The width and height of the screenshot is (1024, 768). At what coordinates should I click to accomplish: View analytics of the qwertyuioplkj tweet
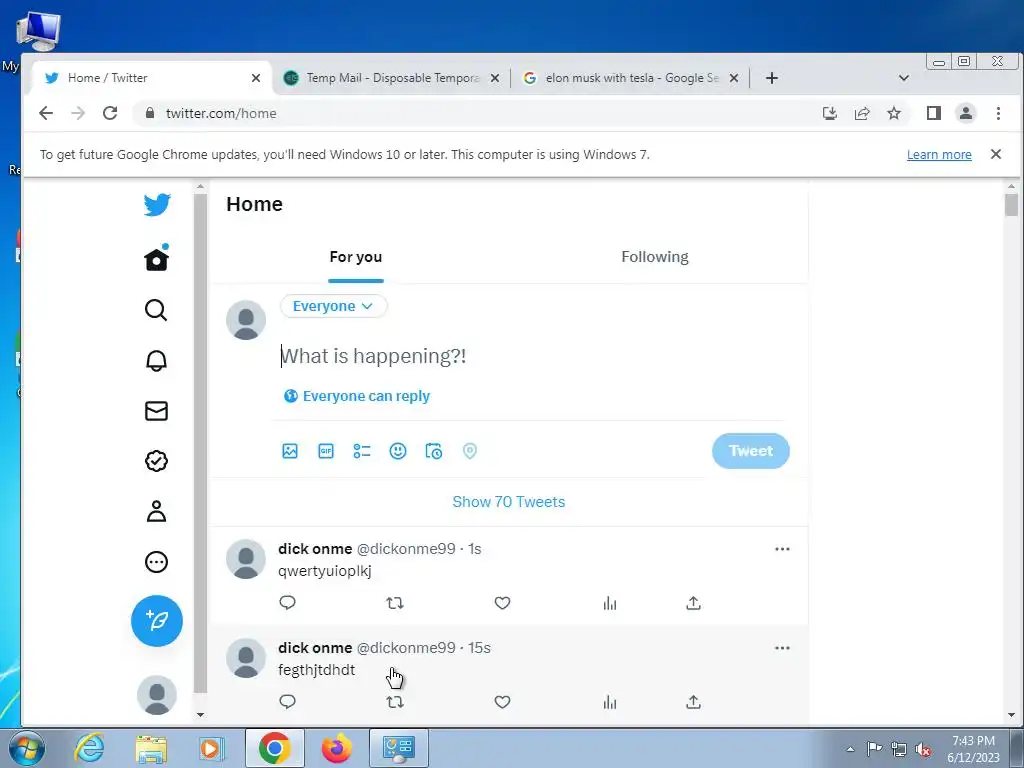[610, 603]
